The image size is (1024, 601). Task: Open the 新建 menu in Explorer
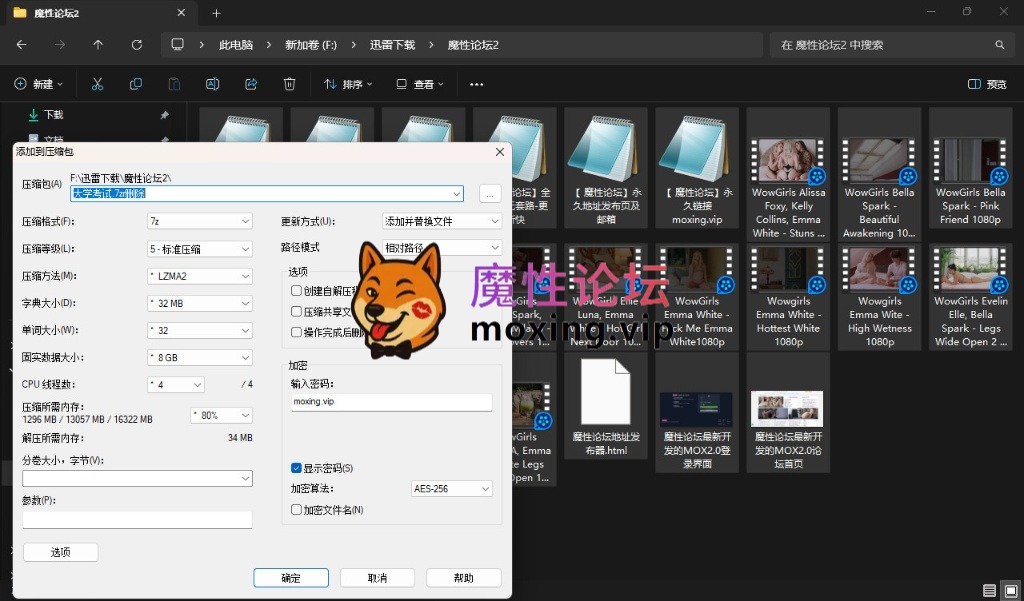[x=39, y=84]
